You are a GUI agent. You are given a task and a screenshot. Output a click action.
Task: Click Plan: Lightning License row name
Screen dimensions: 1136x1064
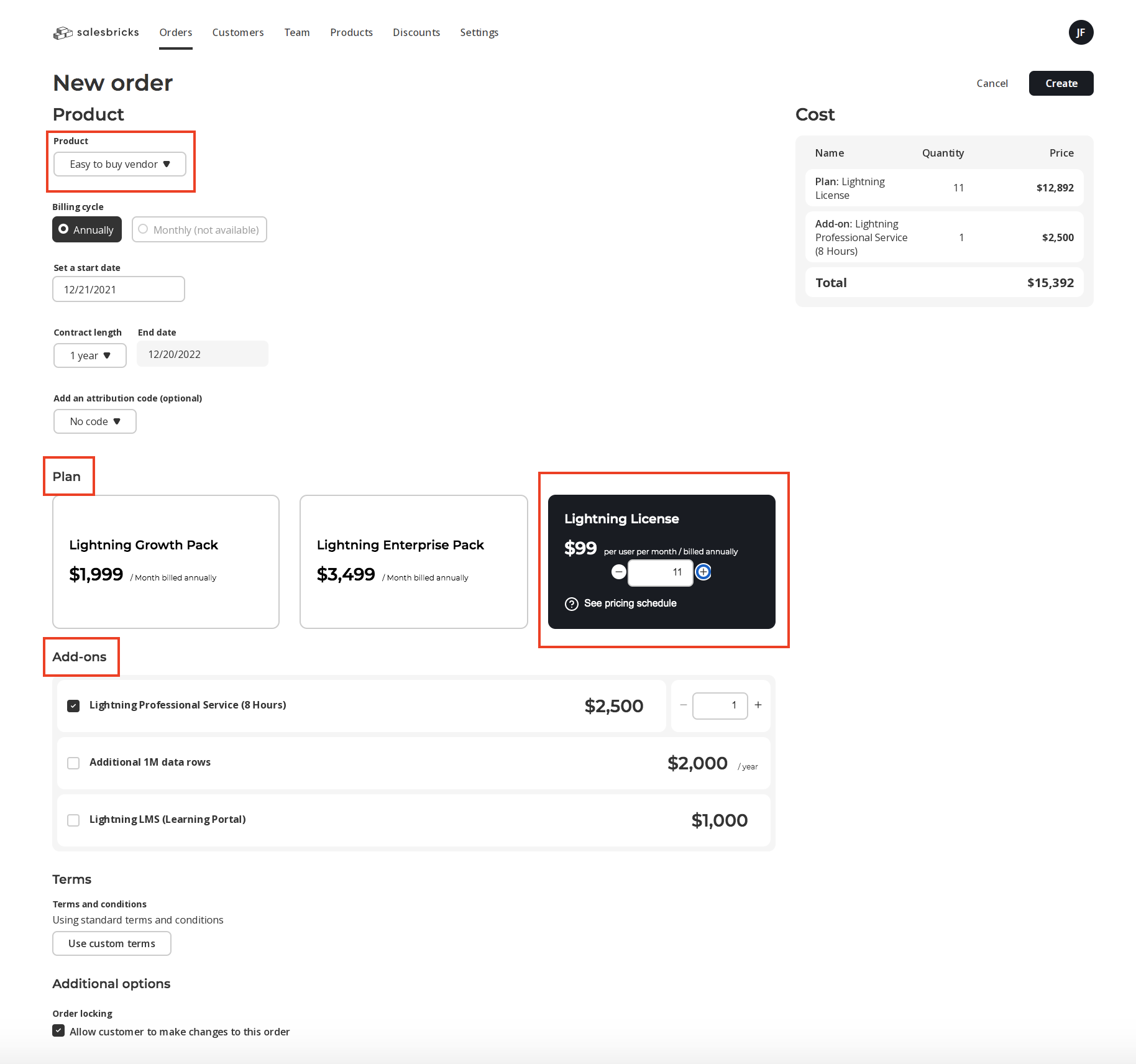(x=850, y=188)
